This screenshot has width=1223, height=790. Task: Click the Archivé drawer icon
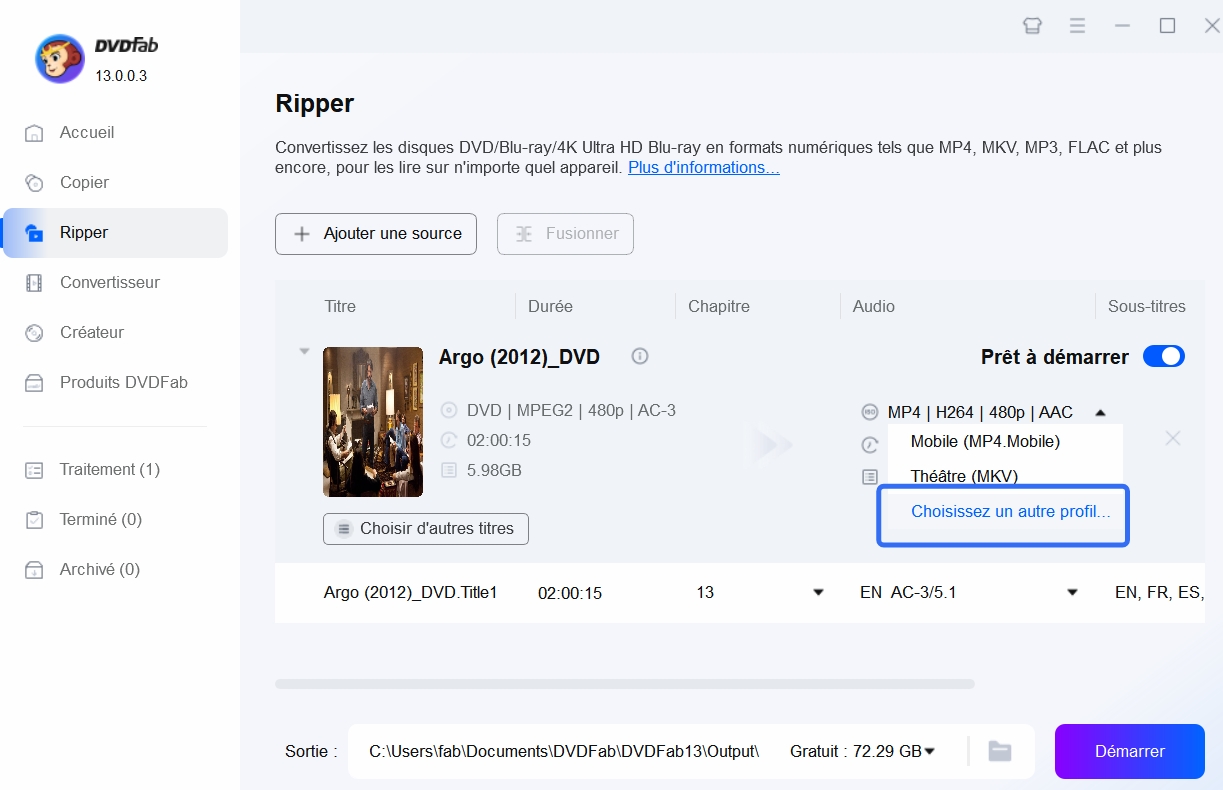(34, 570)
